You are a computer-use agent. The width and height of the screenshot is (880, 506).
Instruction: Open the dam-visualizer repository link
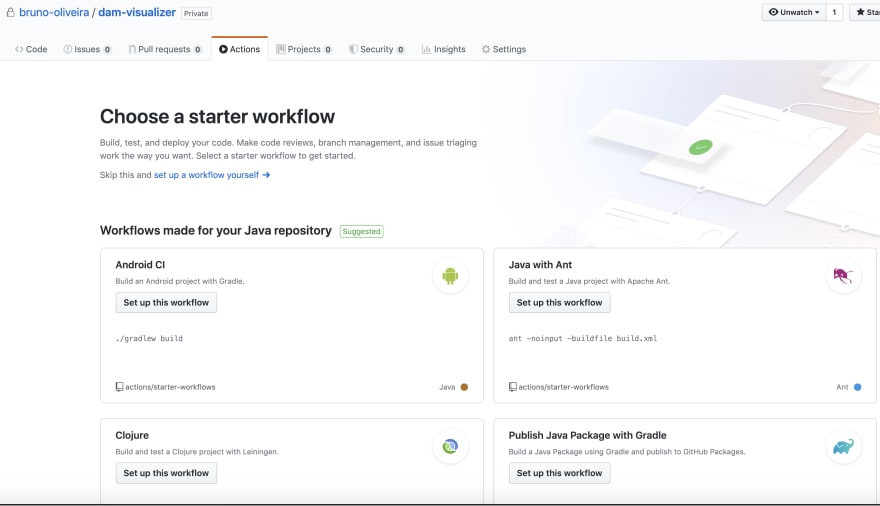(x=137, y=12)
